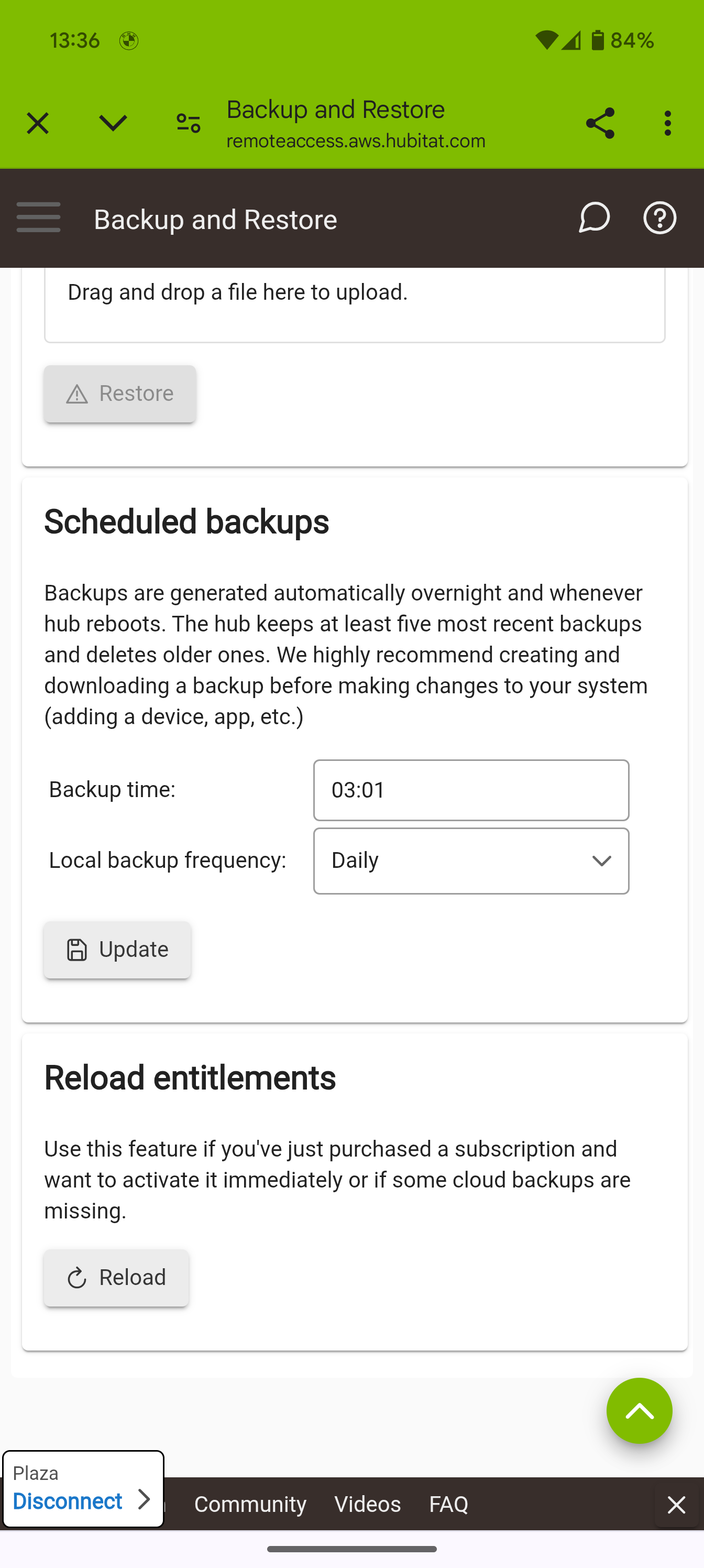
Task: Open the site settings tune icon
Action: click(188, 123)
